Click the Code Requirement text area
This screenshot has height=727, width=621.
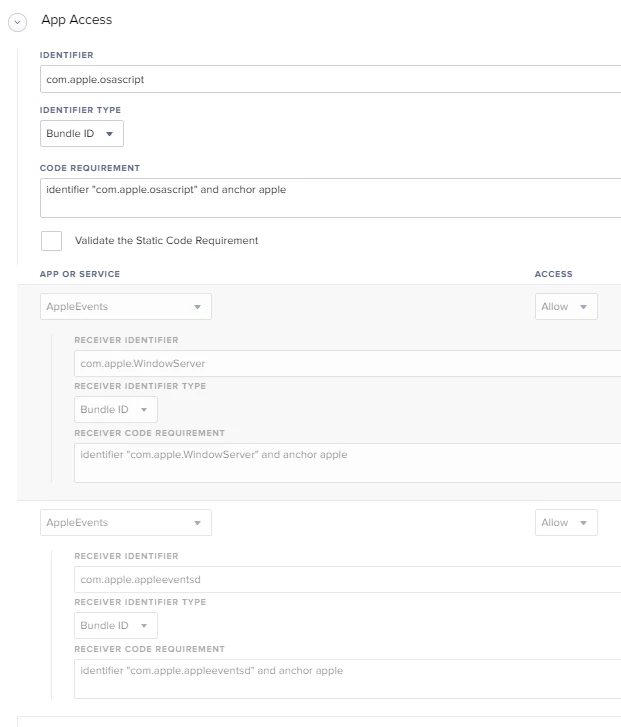(x=330, y=198)
